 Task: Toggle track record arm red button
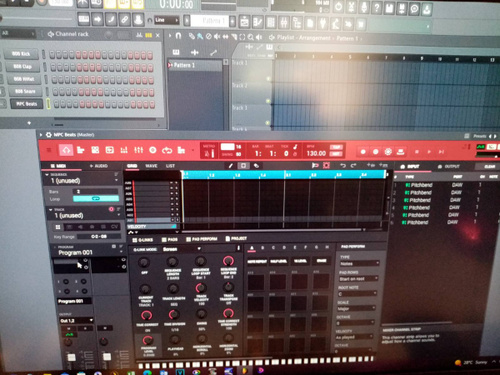111,209
